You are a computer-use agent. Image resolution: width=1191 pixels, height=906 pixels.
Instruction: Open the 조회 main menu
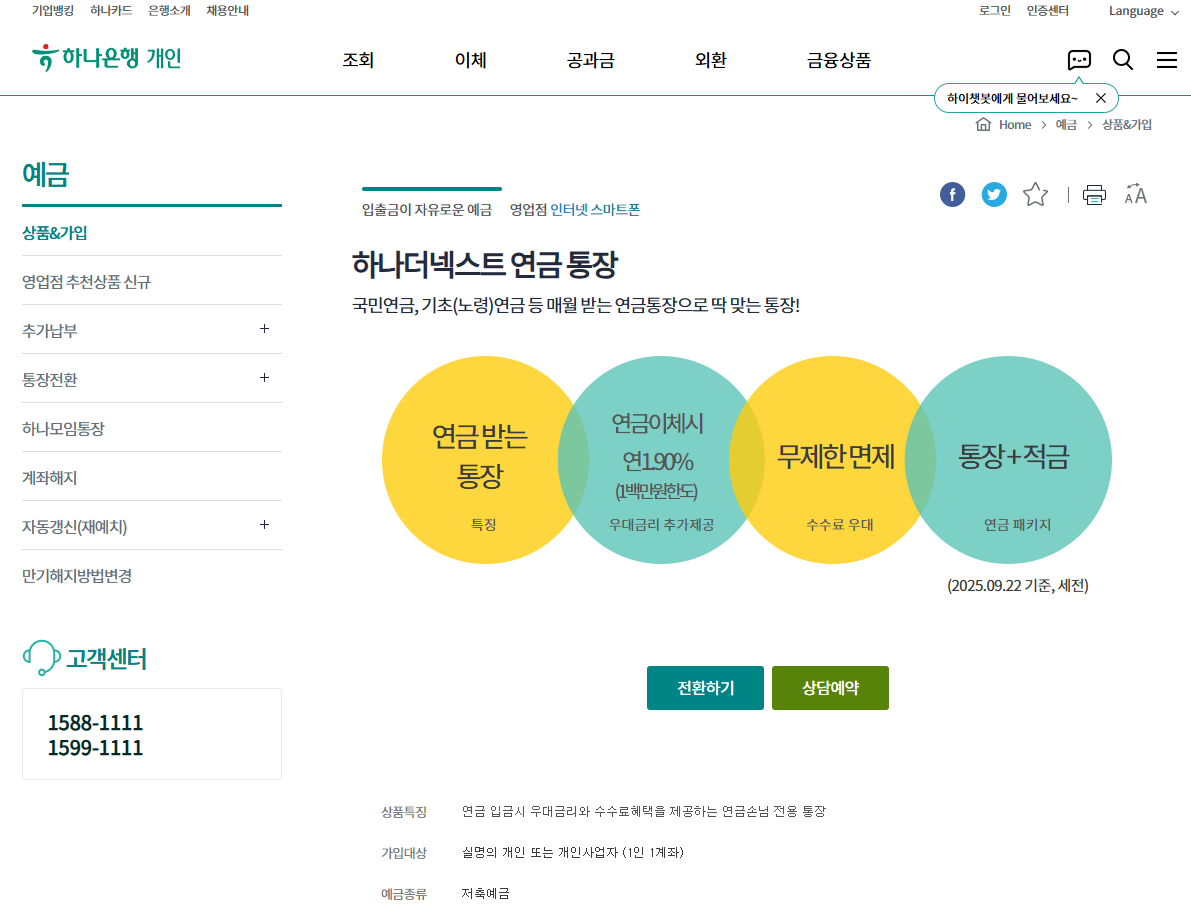pyautogui.click(x=358, y=60)
